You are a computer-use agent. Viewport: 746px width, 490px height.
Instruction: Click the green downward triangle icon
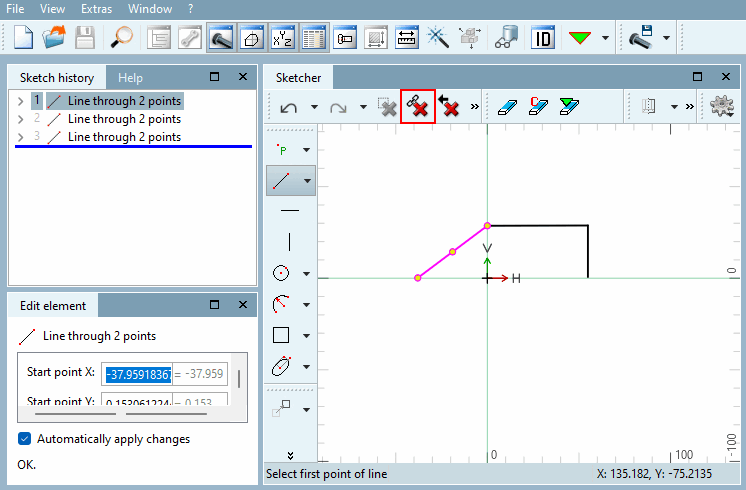(x=579, y=38)
